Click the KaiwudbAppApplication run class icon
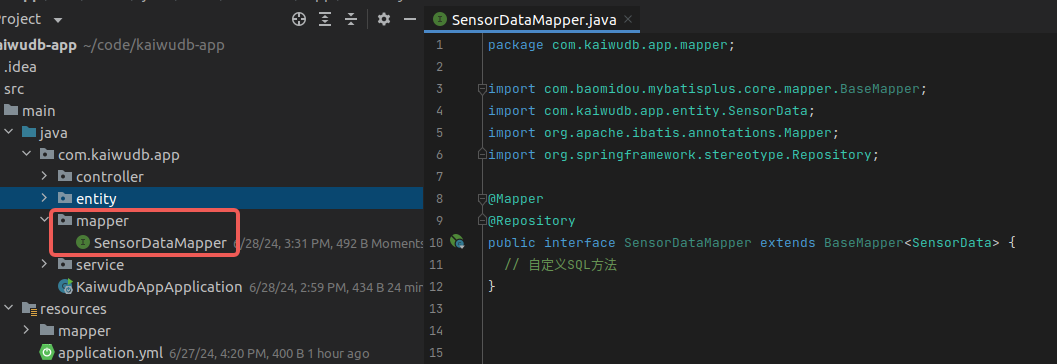This screenshot has height=364, width=1057. (x=65, y=286)
